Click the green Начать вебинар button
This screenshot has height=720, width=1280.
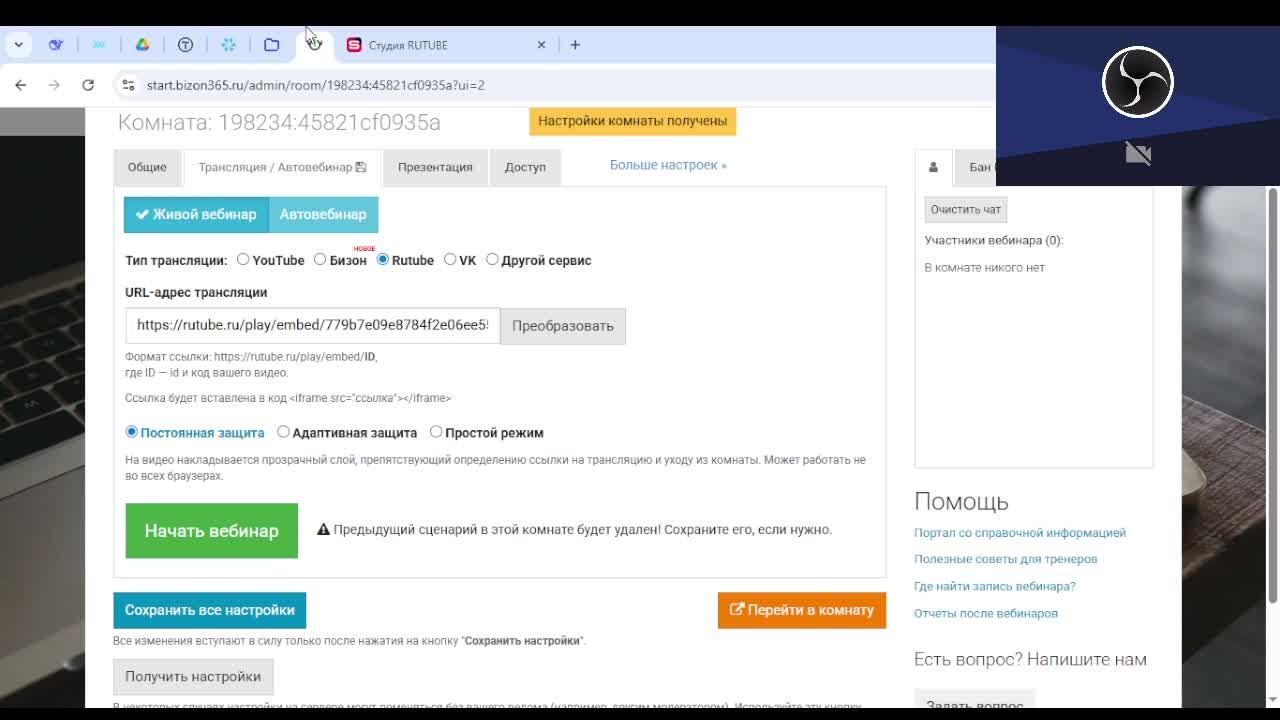[211, 530]
